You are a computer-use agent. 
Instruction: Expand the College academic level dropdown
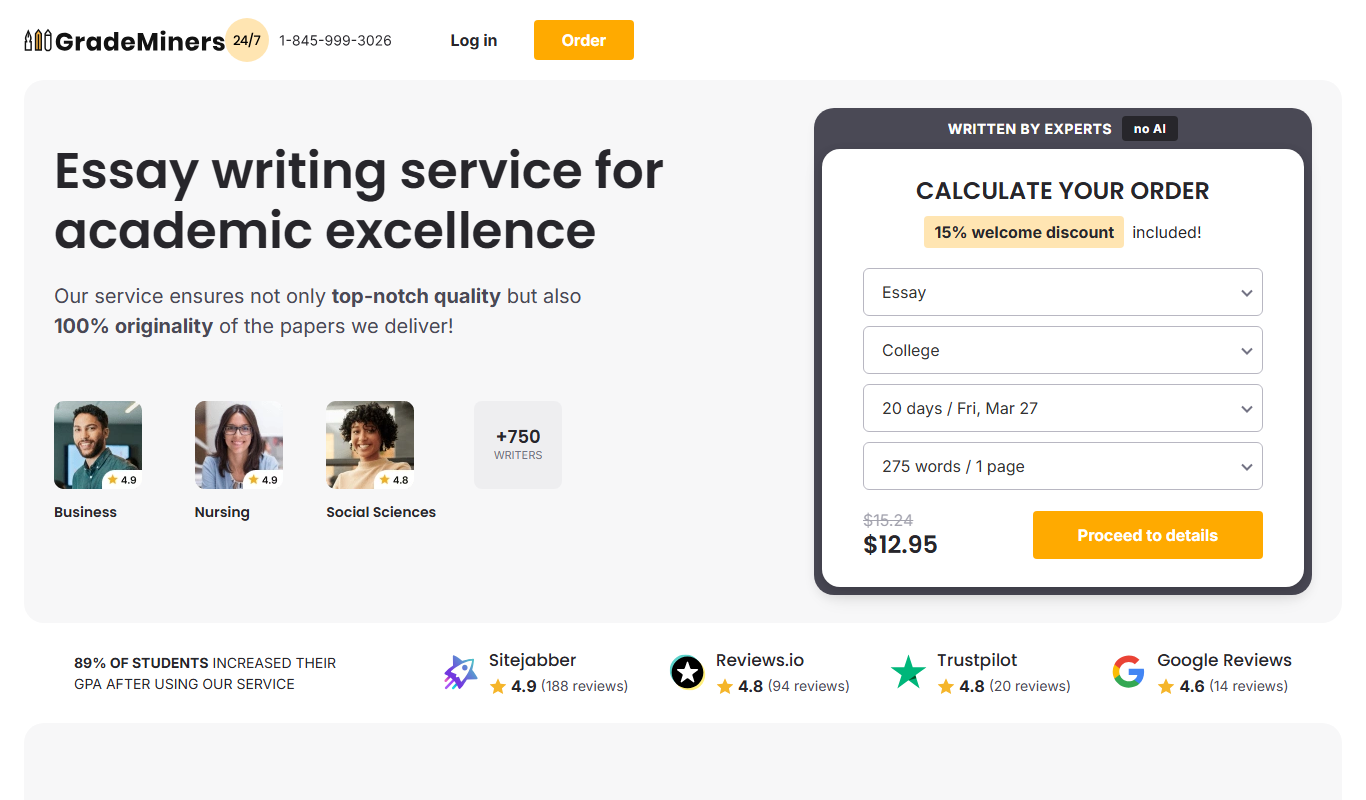pyautogui.click(x=1062, y=350)
